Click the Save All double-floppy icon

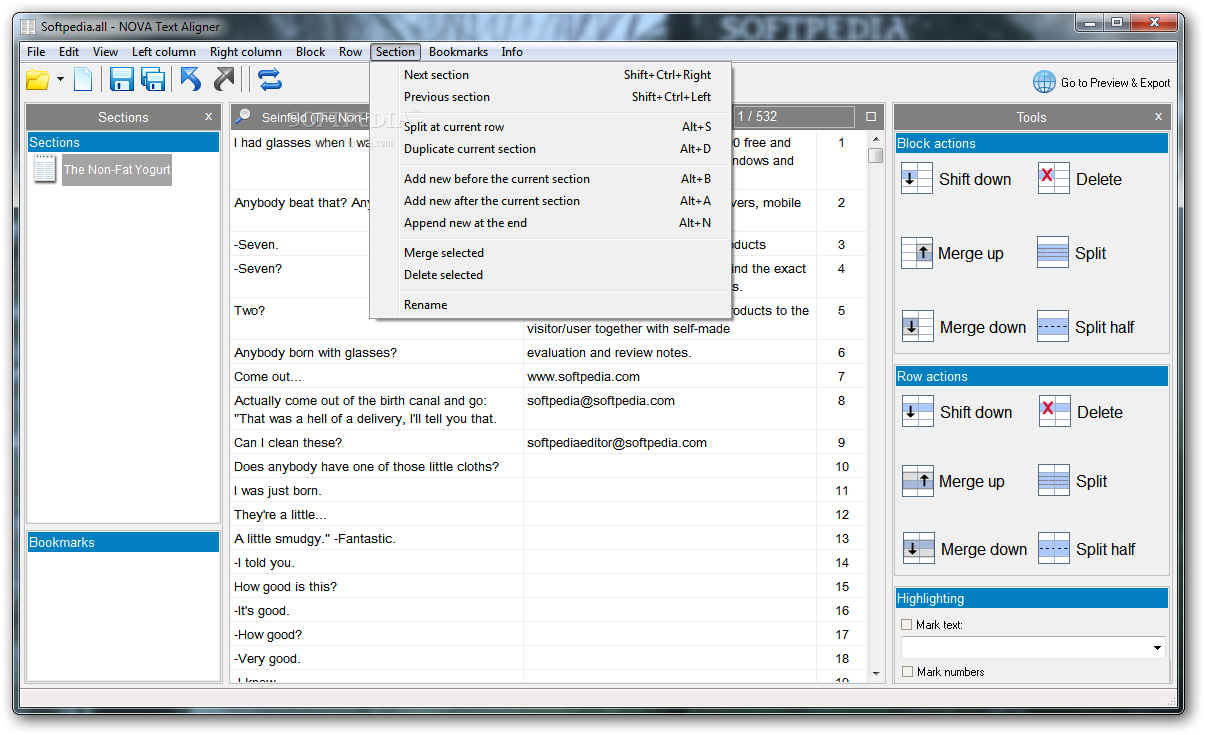153,80
